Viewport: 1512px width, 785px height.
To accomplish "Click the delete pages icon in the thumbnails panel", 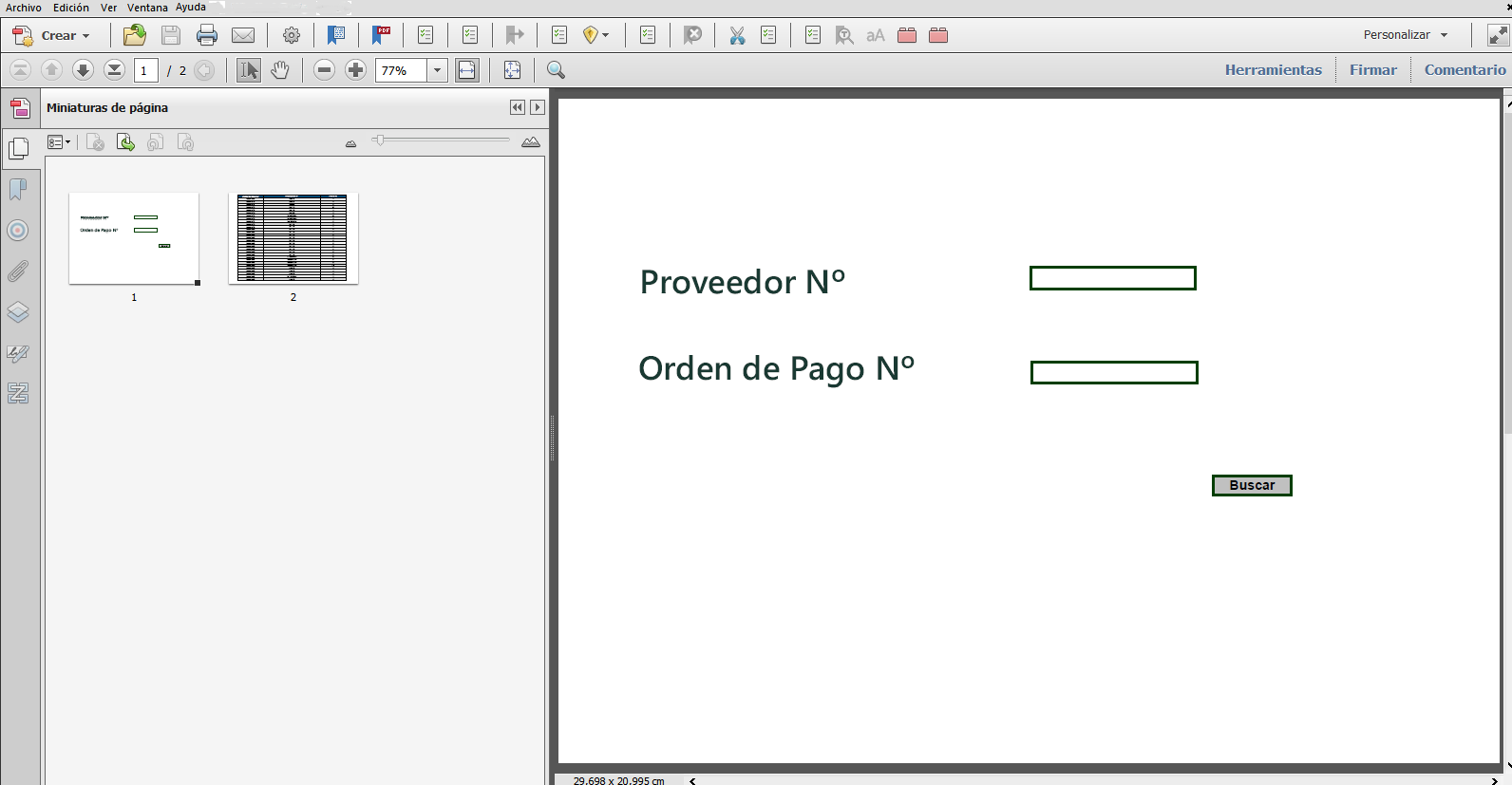I will 95,142.
